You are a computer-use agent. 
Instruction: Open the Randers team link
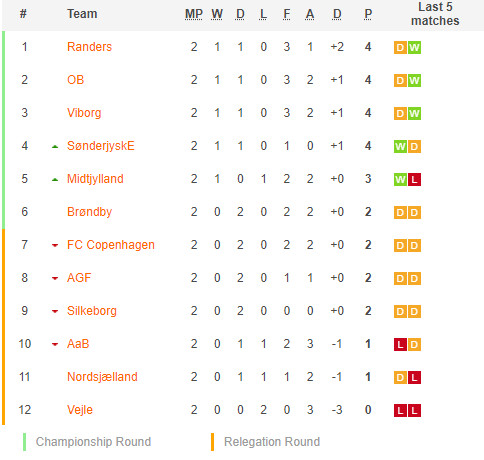(x=89, y=47)
